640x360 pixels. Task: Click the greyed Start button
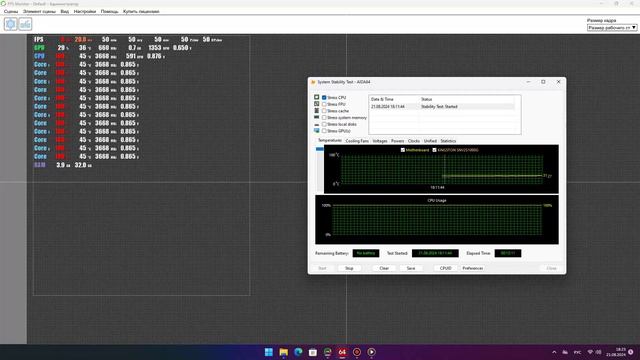(322, 268)
